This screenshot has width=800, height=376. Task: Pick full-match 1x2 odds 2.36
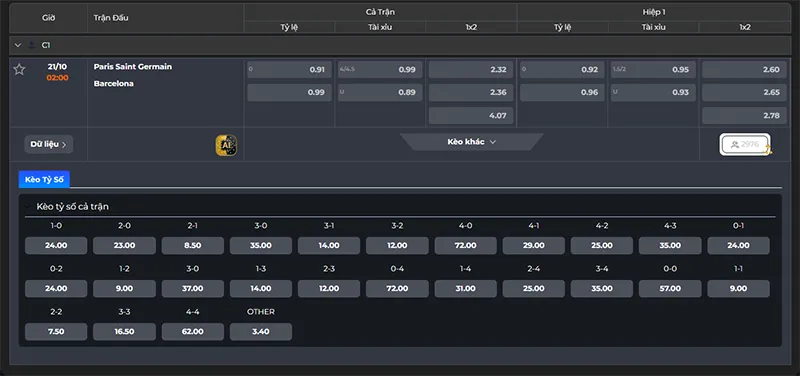click(471, 92)
